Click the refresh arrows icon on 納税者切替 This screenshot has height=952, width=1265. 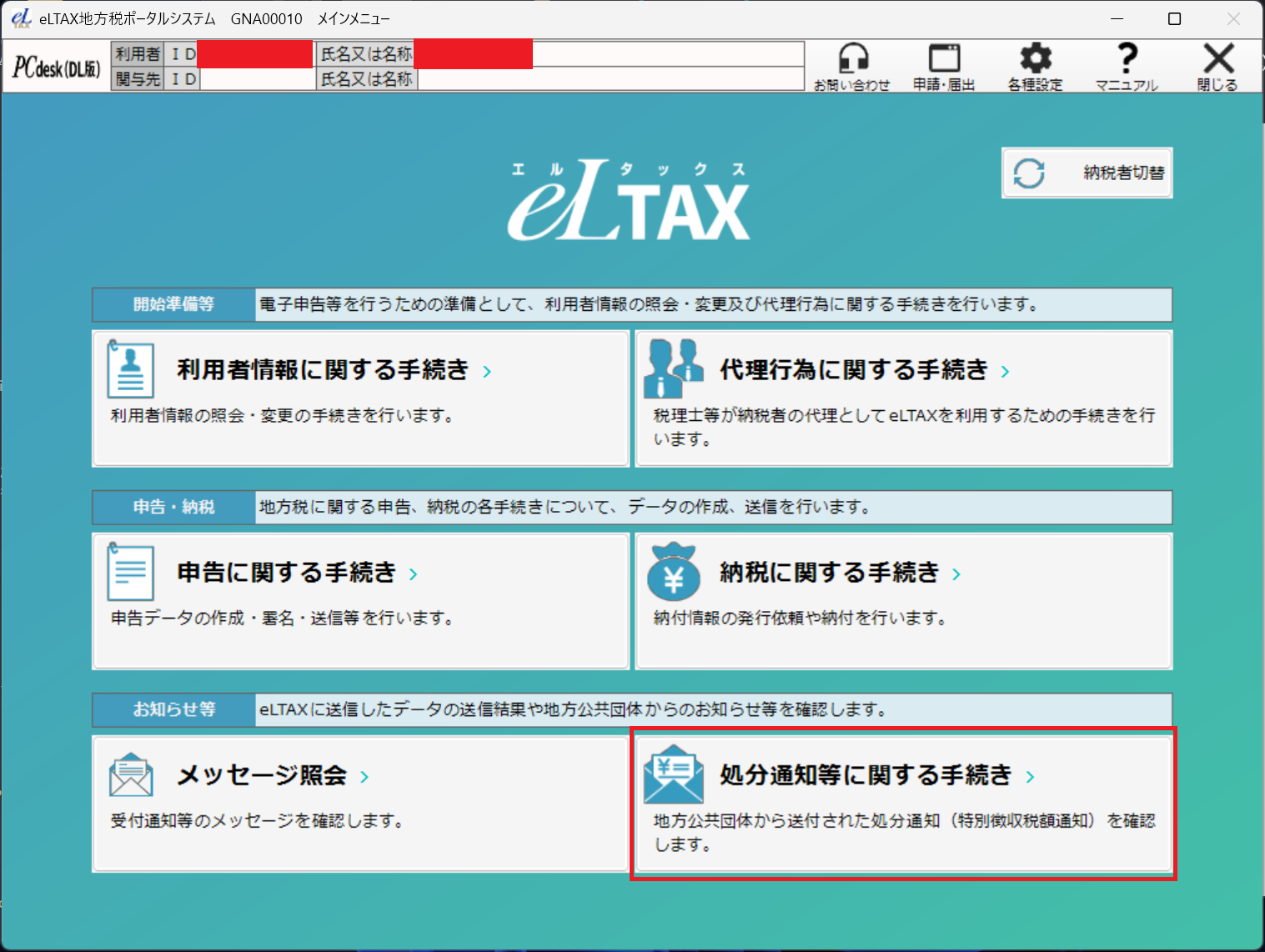pos(1029,173)
